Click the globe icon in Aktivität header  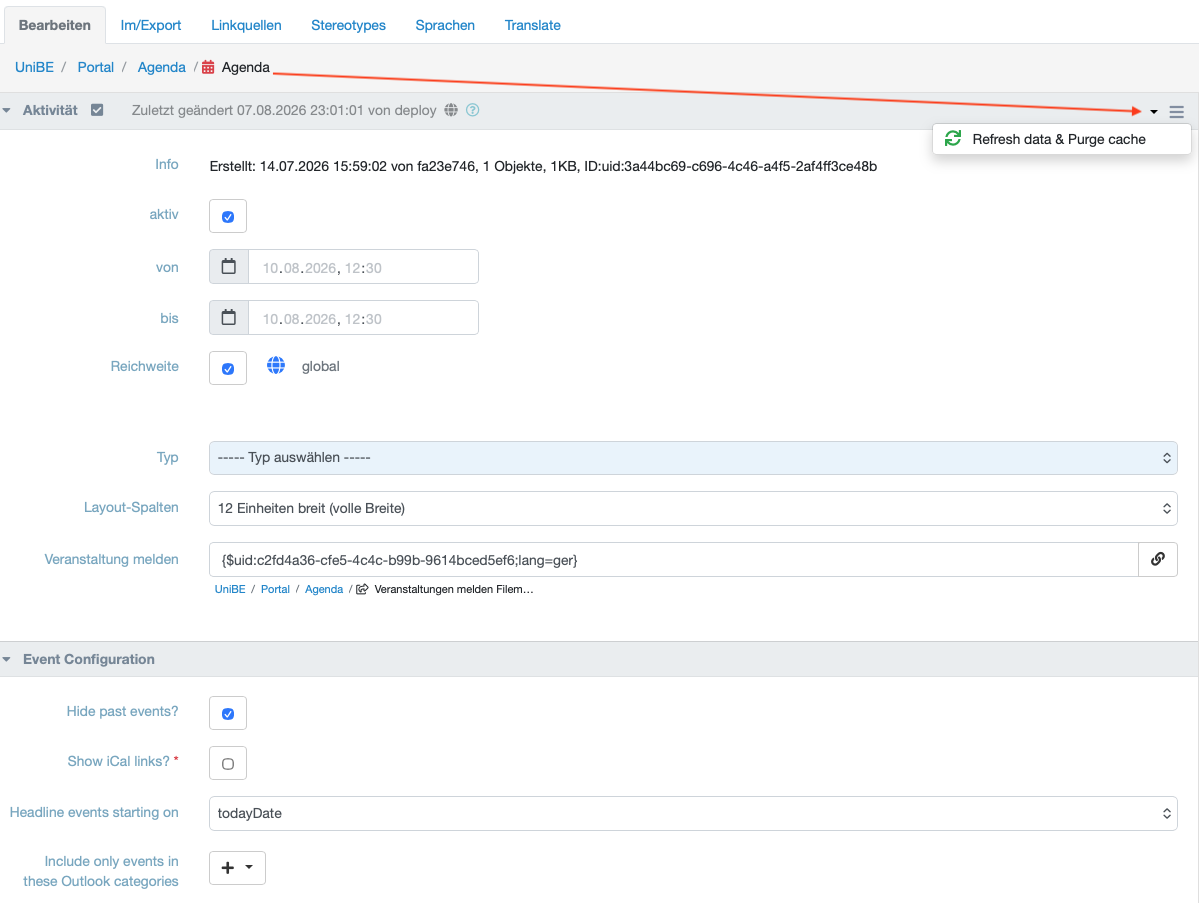click(x=452, y=110)
